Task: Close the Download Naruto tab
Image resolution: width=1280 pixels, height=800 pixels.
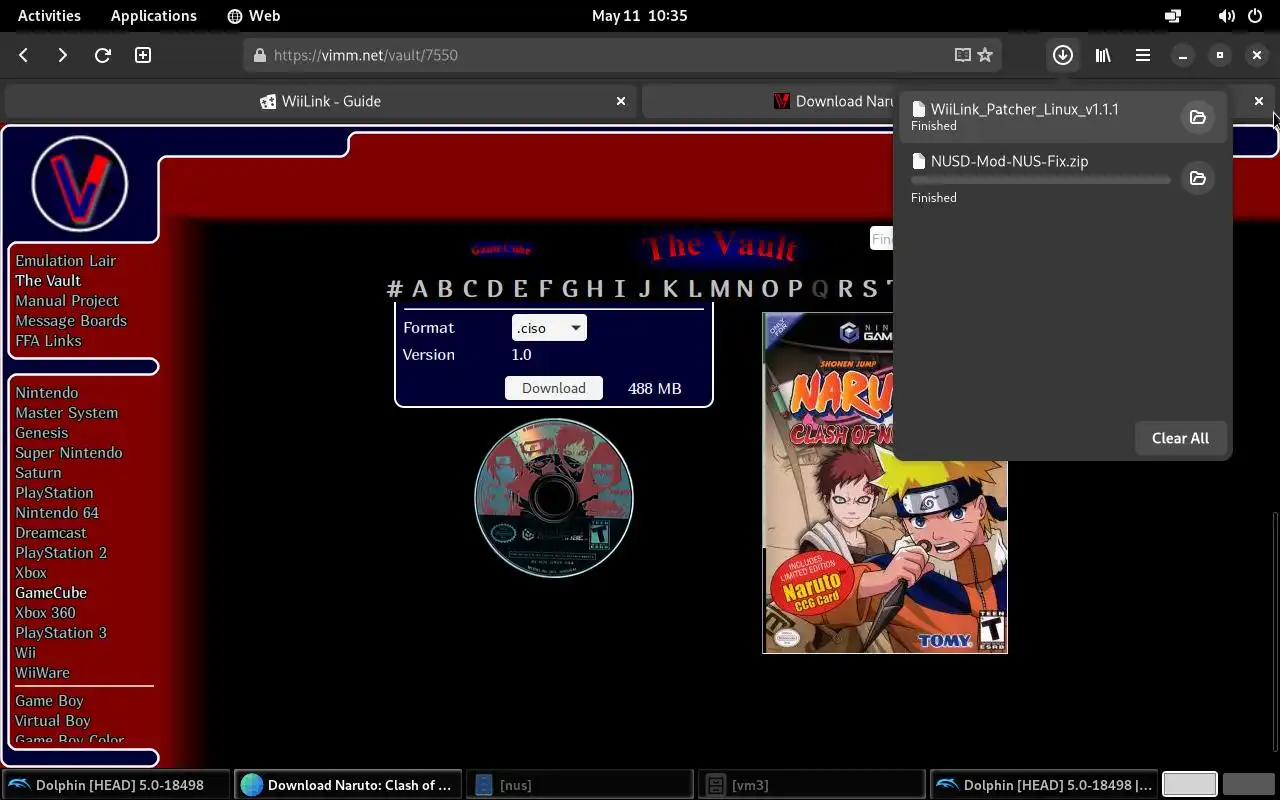Action: [1259, 101]
